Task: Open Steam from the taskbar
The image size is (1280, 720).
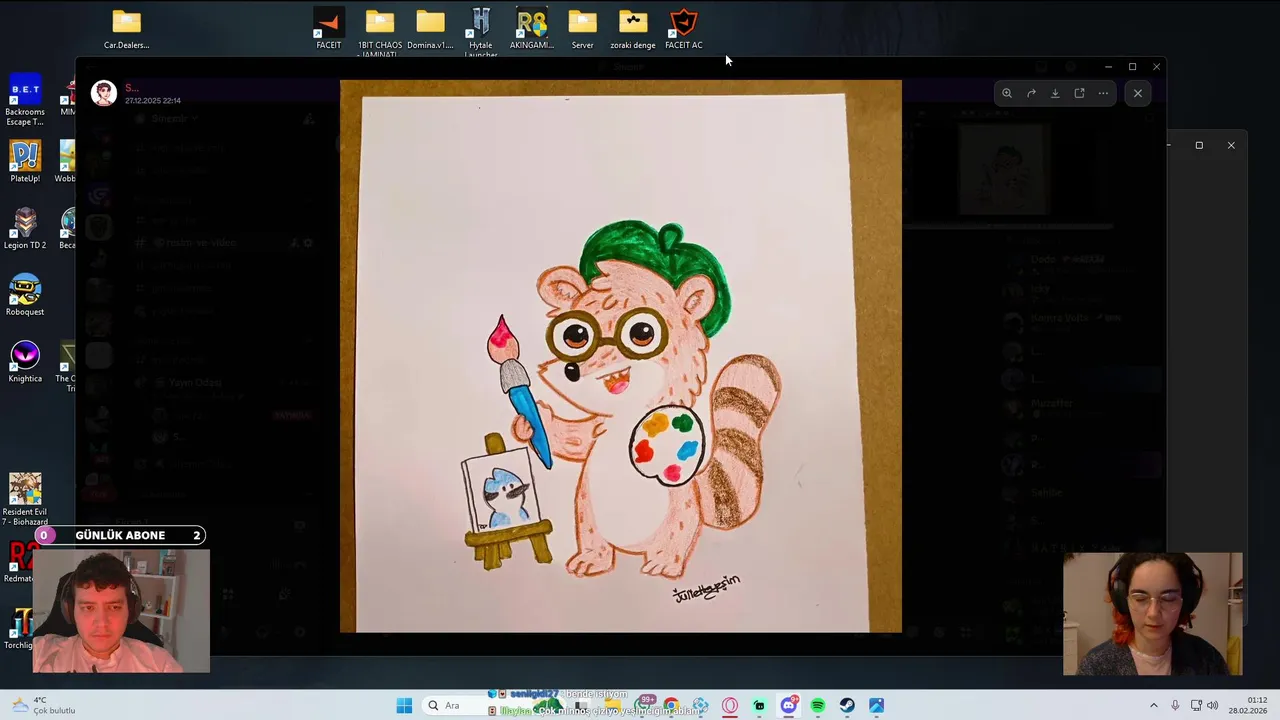Action: coord(847,706)
